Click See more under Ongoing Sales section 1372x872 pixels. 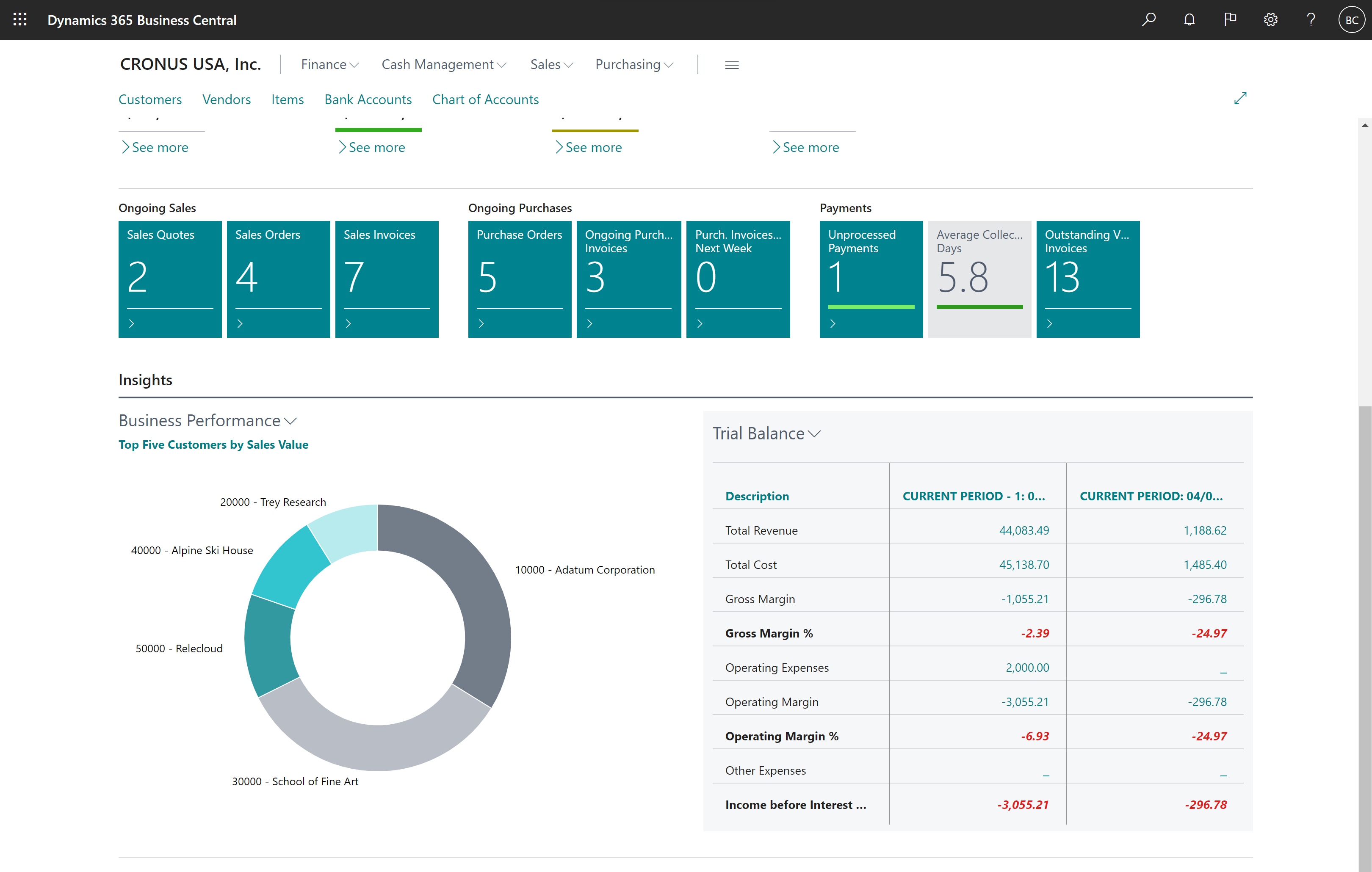tap(156, 147)
